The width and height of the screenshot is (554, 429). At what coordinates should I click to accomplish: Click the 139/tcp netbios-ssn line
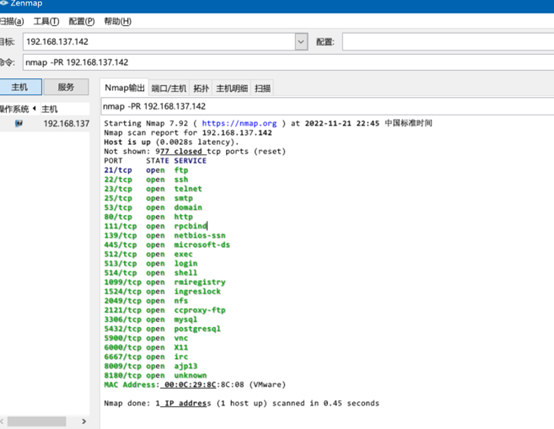tap(165, 235)
